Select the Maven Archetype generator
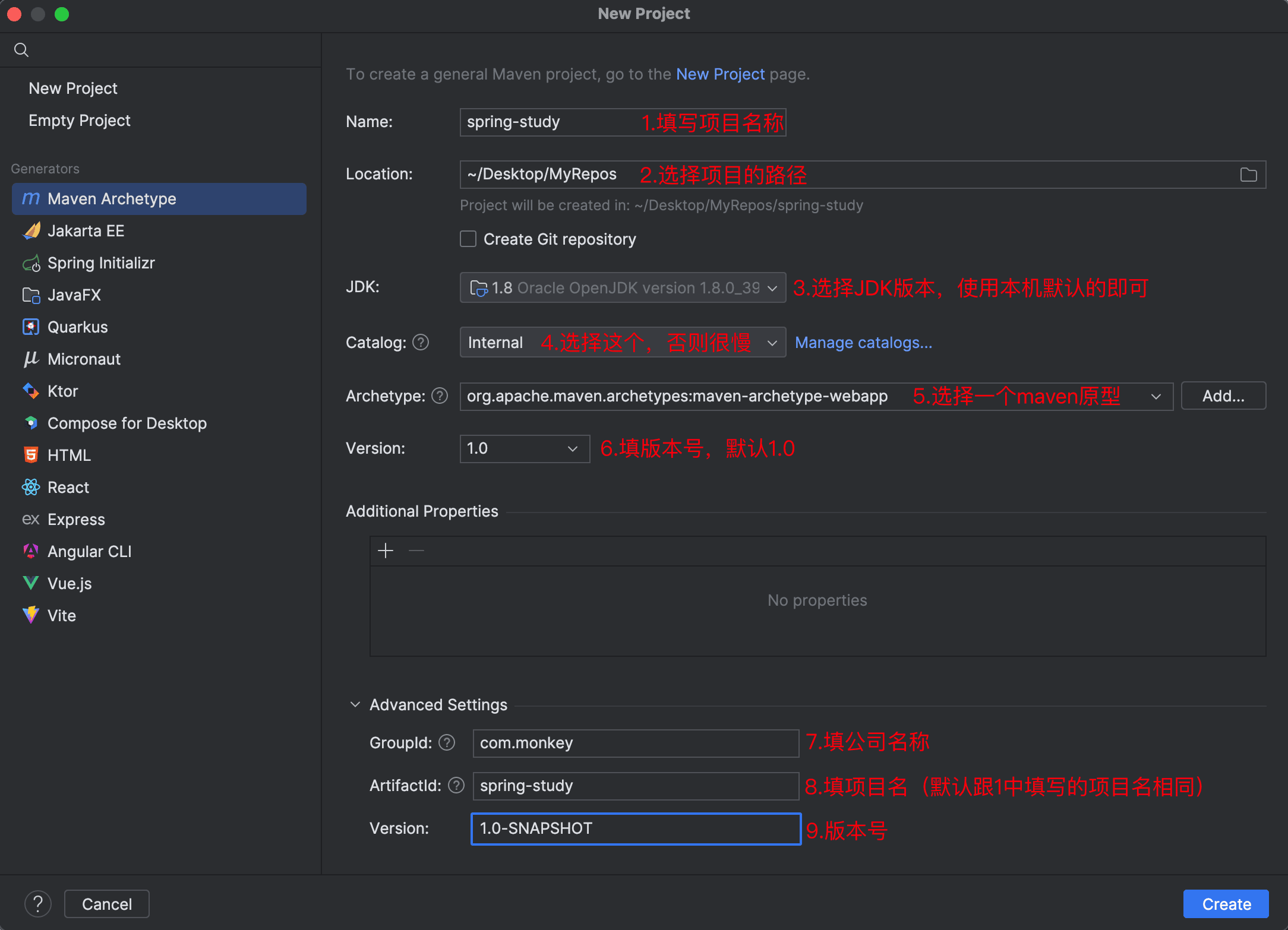The width and height of the screenshot is (1288, 930). 159,198
